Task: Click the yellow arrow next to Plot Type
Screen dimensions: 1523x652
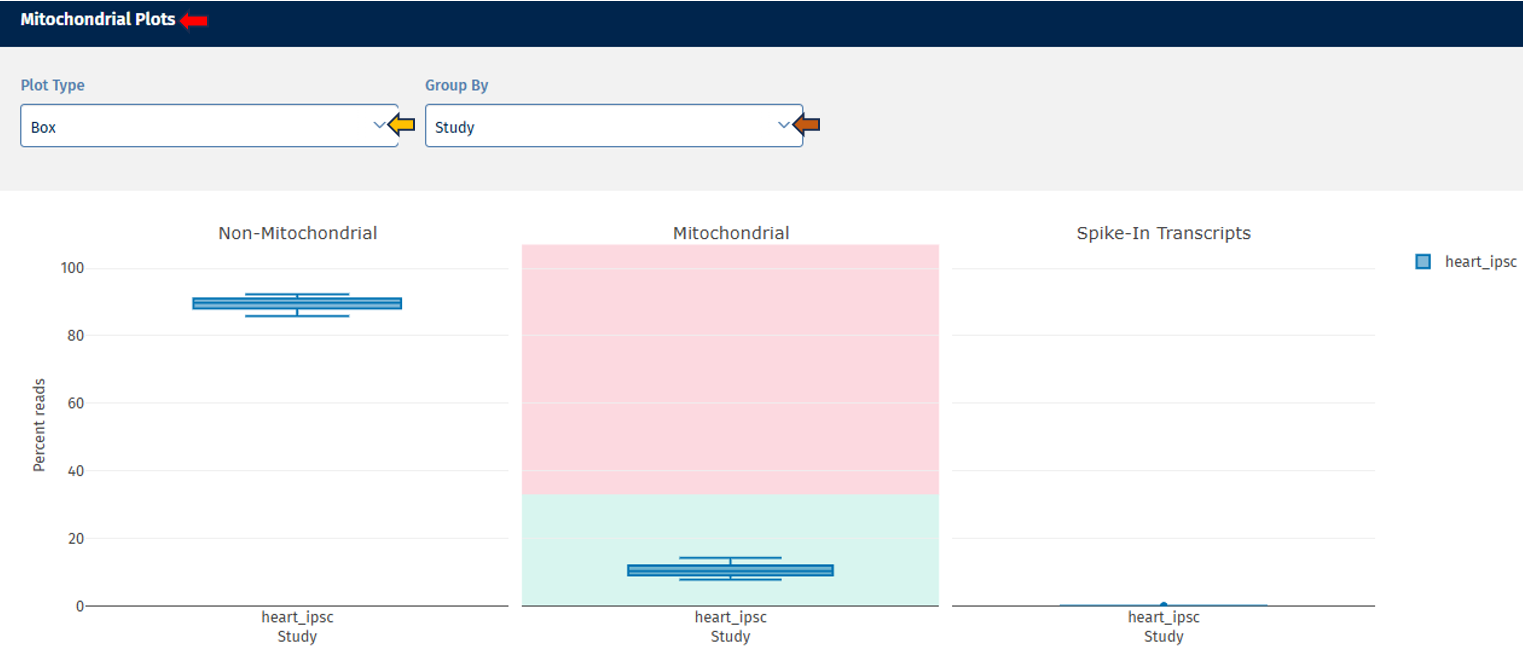Action: click(402, 125)
